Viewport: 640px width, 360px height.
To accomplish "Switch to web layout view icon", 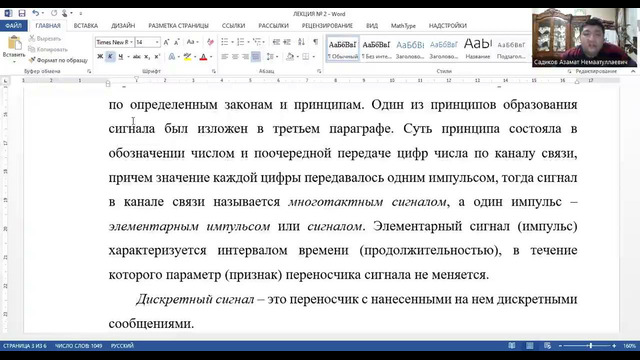I will (x=547, y=346).
